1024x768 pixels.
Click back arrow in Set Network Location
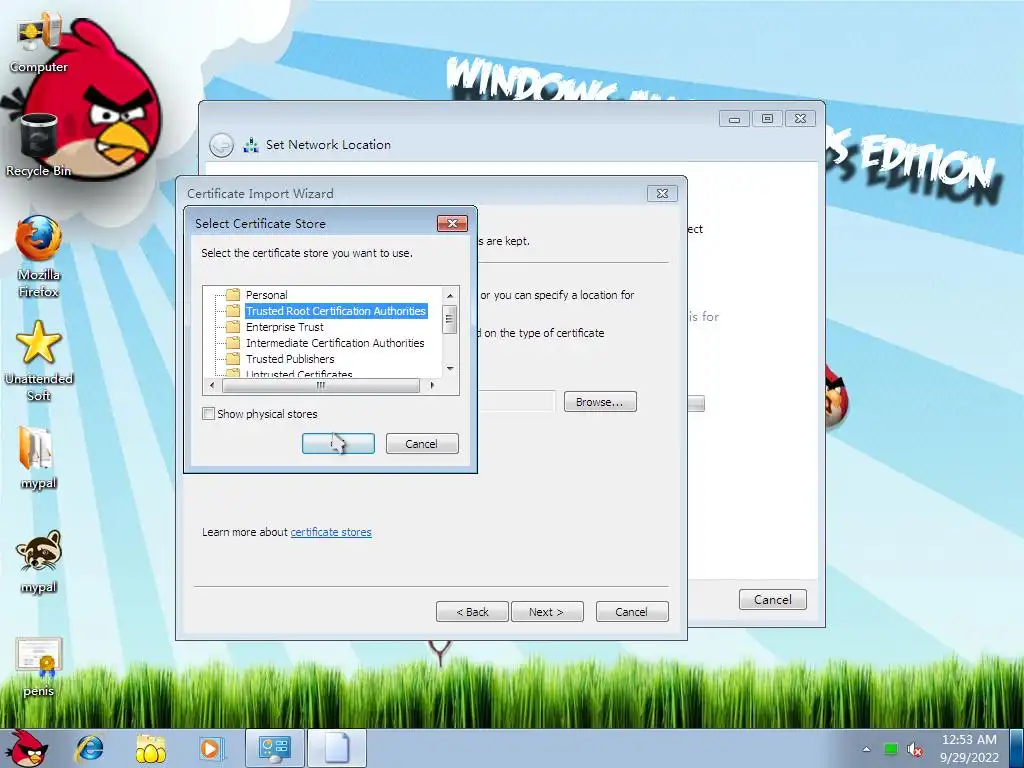(x=221, y=145)
